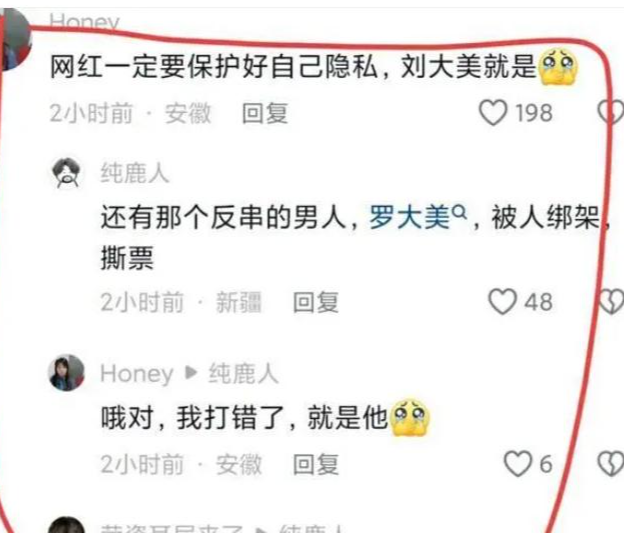624x533 pixels.
Task: Dislike the top comment by Honey
Action: [x=612, y=113]
